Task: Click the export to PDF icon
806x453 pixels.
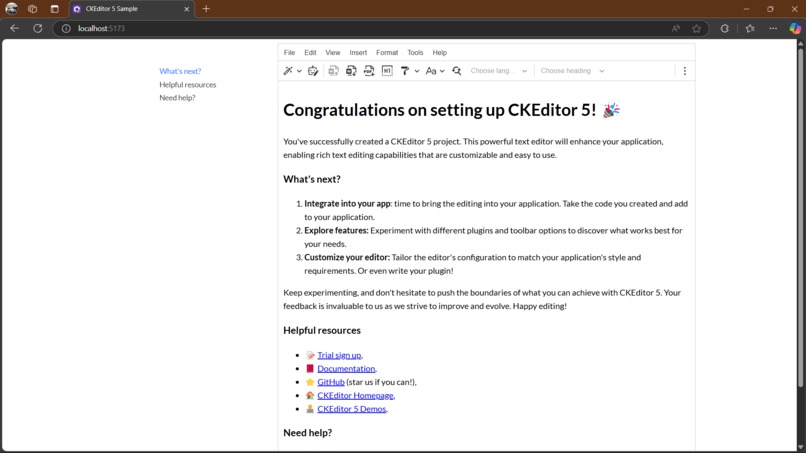Action: click(x=369, y=71)
